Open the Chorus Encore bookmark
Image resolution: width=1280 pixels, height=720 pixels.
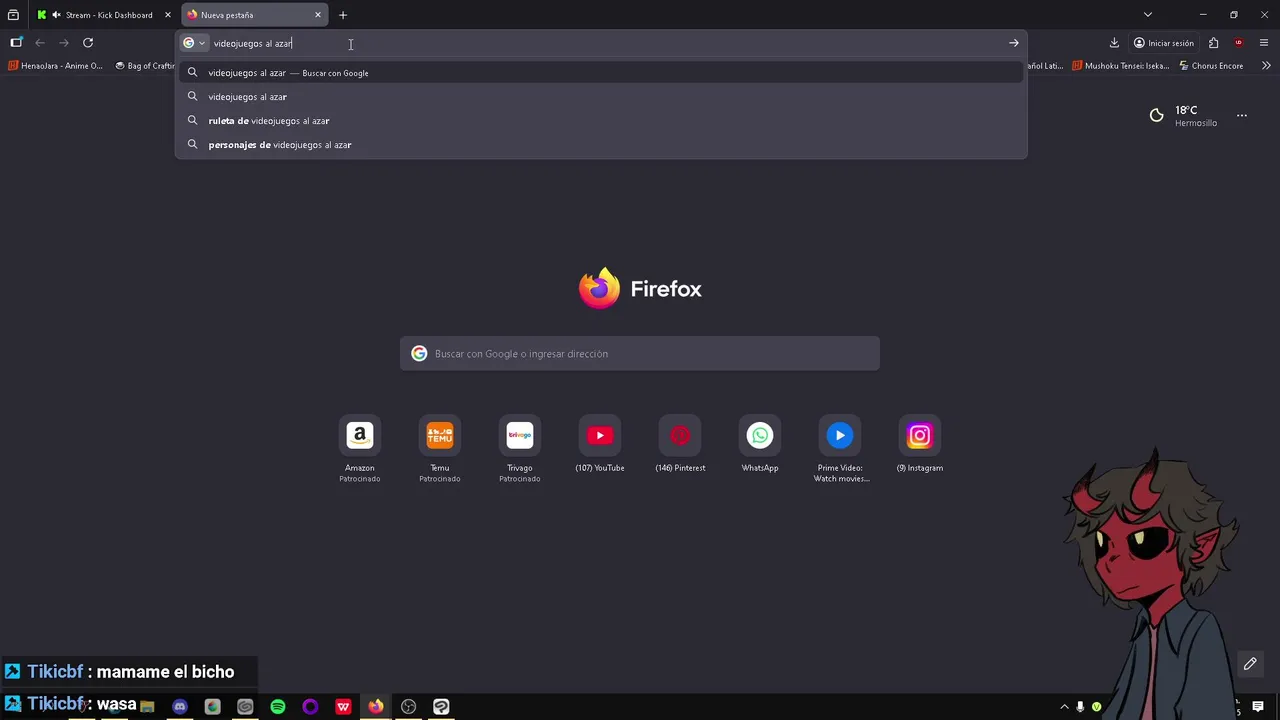pyautogui.click(x=1212, y=66)
